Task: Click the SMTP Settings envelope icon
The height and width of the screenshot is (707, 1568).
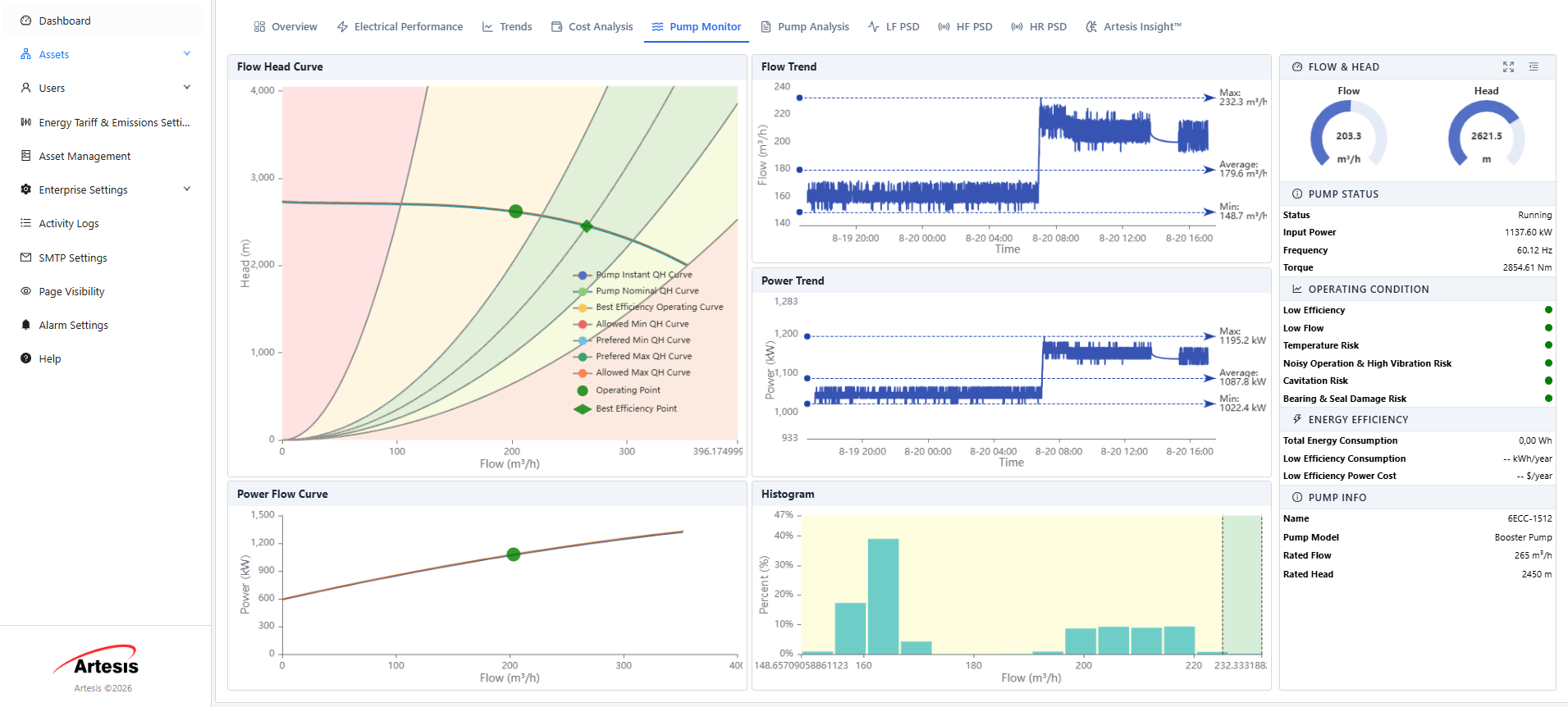Action: point(25,258)
